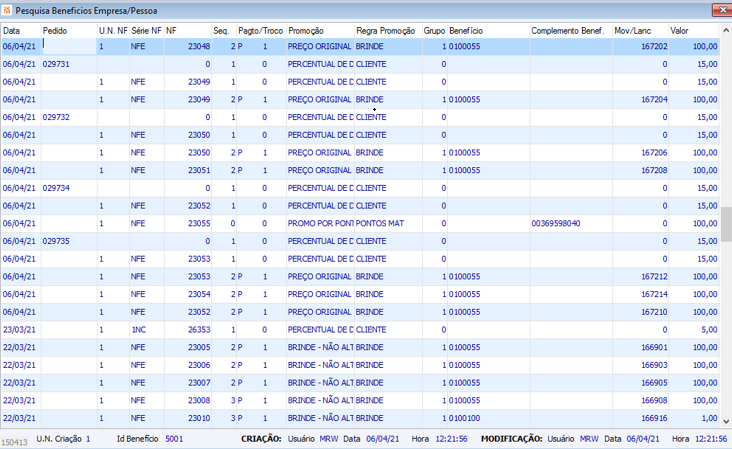Click the scrollbar up arrow
Image resolution: width=732 pixels, height=449 pixels.
point(726,30)
